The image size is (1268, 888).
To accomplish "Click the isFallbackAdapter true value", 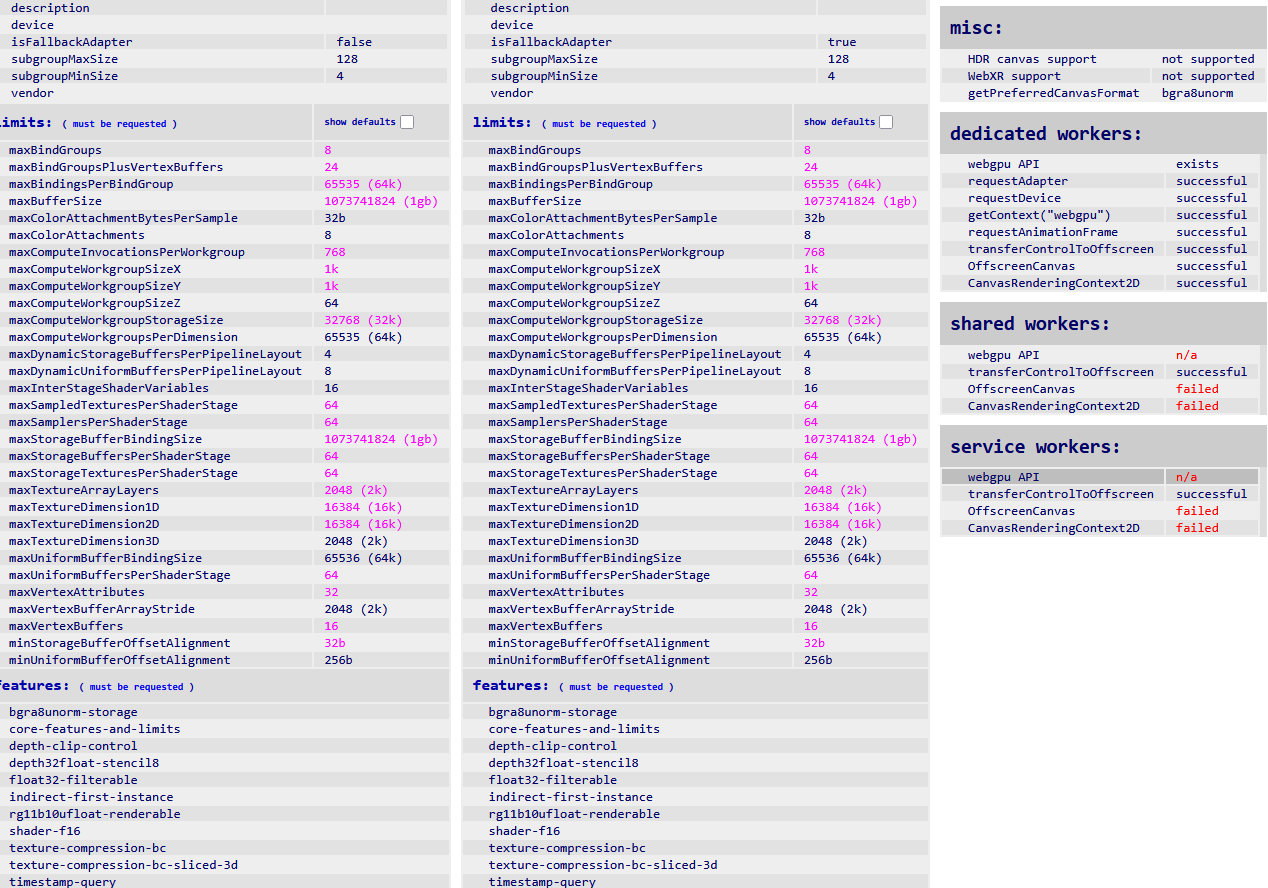I will pos(842,42).
